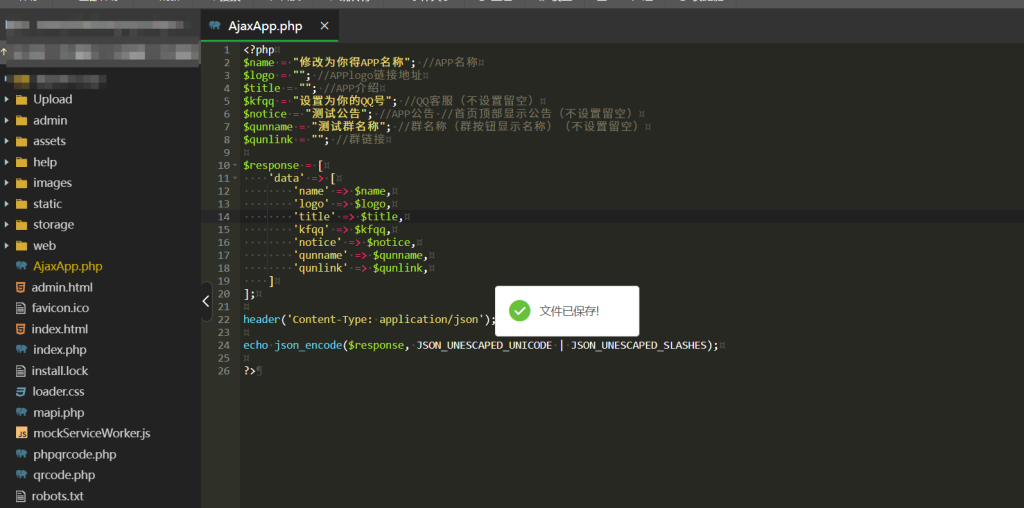Open qrcode.php from the file tree
Image resolution: width=1024 pixels, height=508 pixels.
click(64, 475)
